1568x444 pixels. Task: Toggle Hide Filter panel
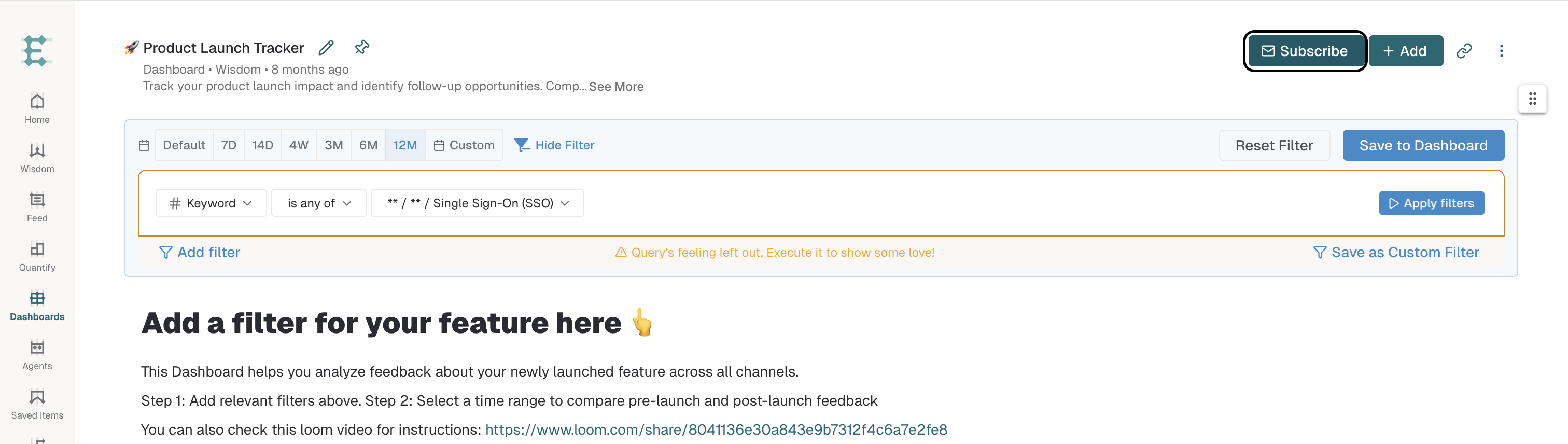[x=554, y=145]
